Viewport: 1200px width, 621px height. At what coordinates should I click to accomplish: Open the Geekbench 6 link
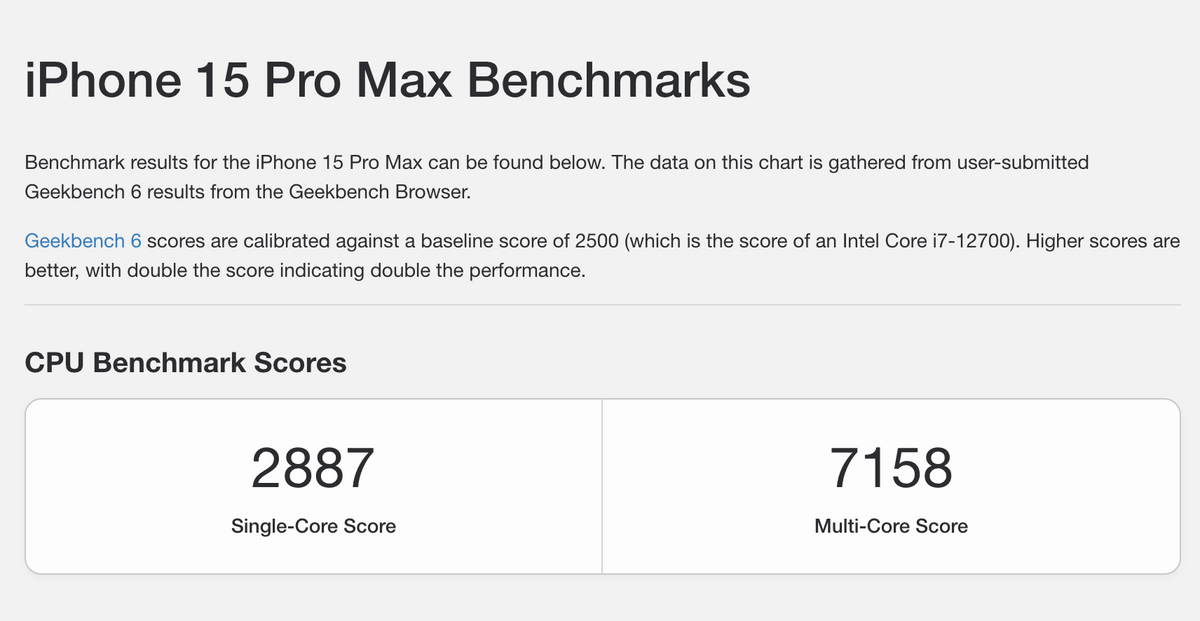click(x=83, y=241)
